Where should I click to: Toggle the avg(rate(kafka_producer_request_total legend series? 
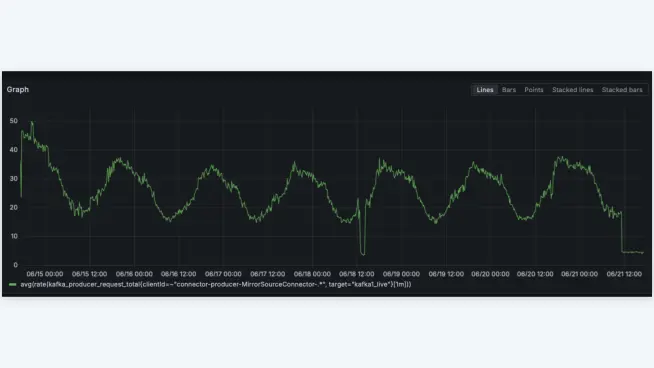(x=216, y=285)
